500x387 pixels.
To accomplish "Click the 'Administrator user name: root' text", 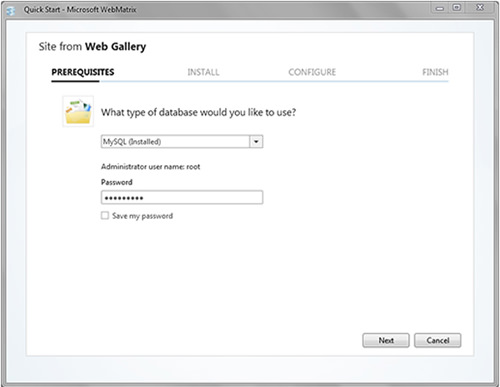I will pos(151,167).
